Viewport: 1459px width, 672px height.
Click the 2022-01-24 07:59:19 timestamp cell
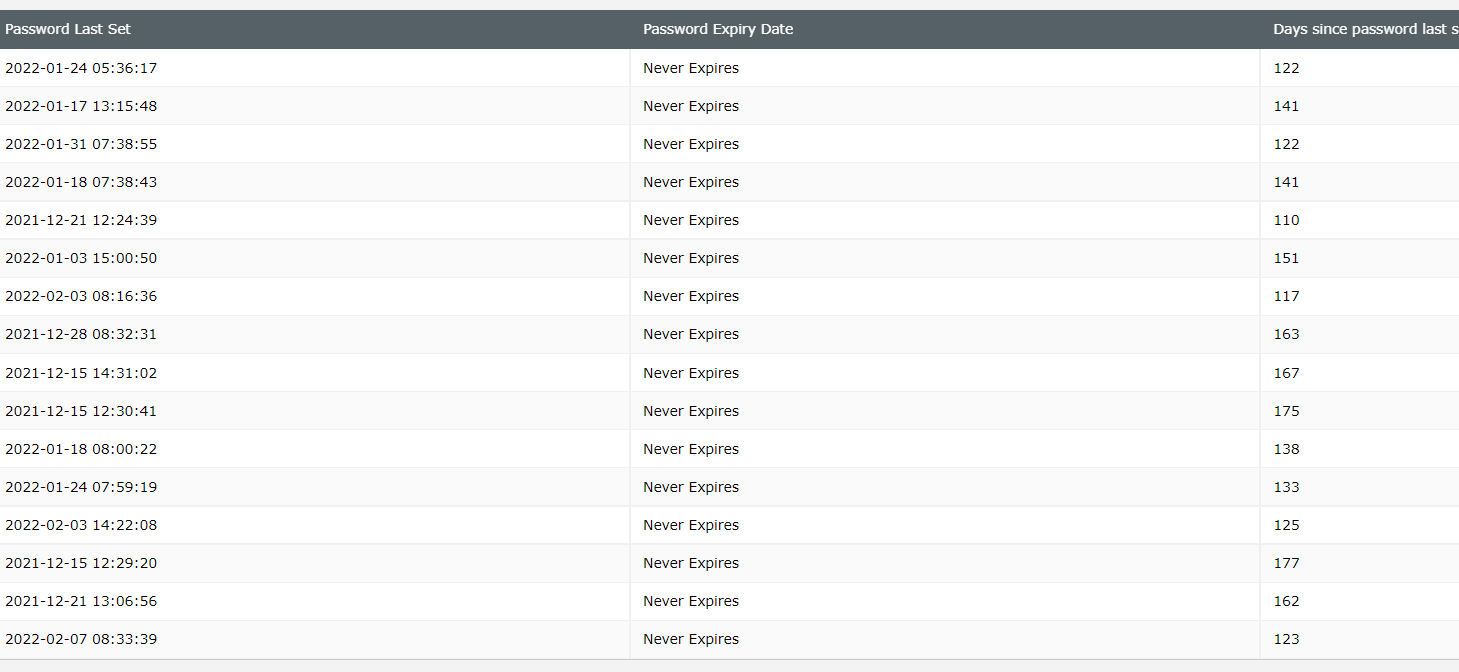tap(81, 487)
